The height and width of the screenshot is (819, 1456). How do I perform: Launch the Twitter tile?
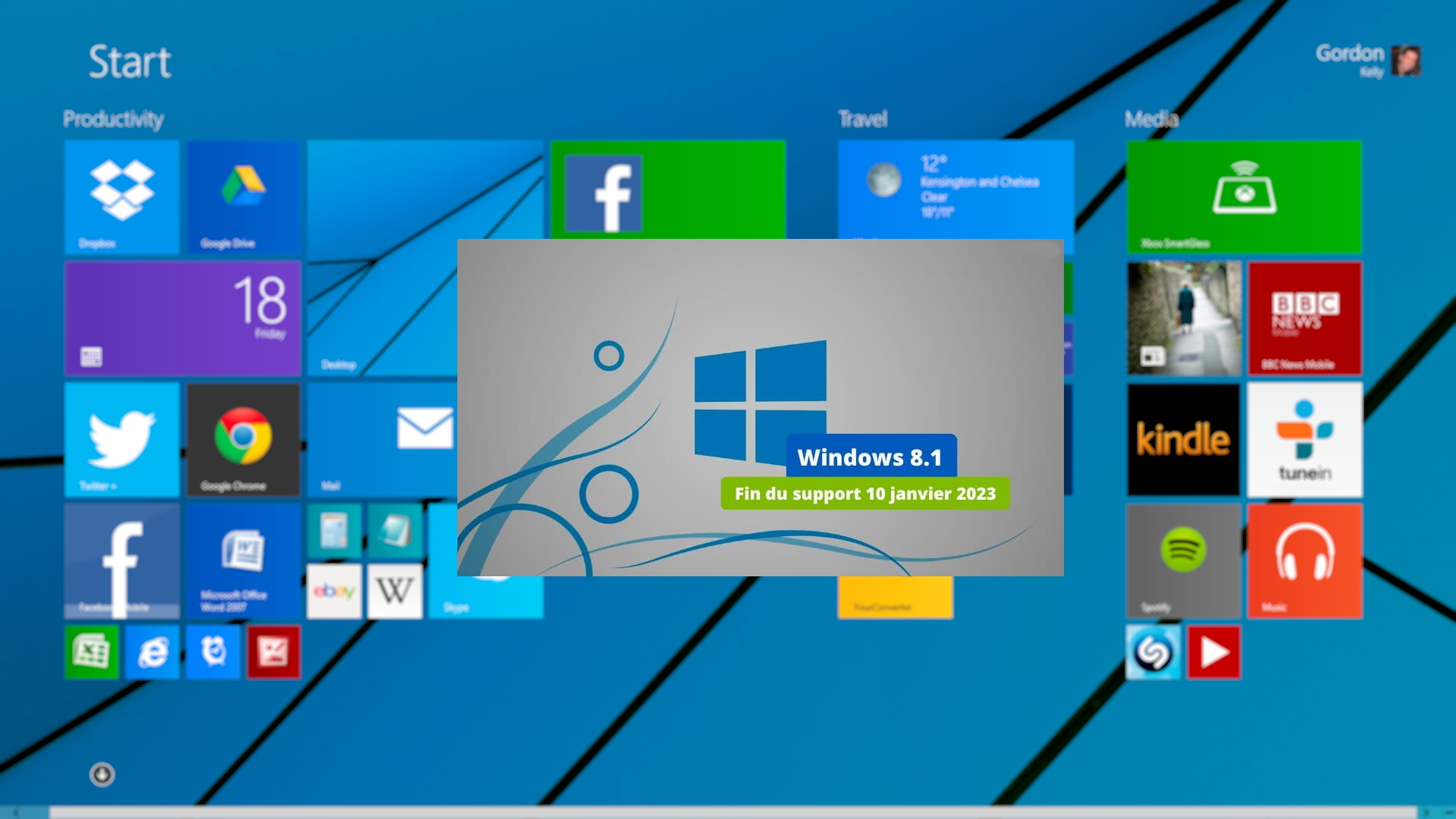tap(122, 440)
